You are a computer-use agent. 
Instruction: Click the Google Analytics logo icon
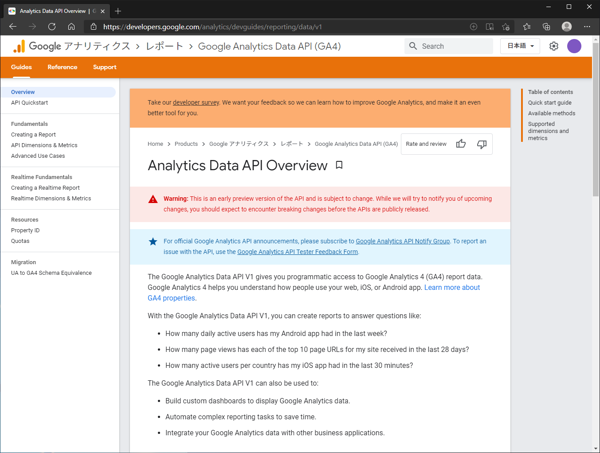click(19, 46)
